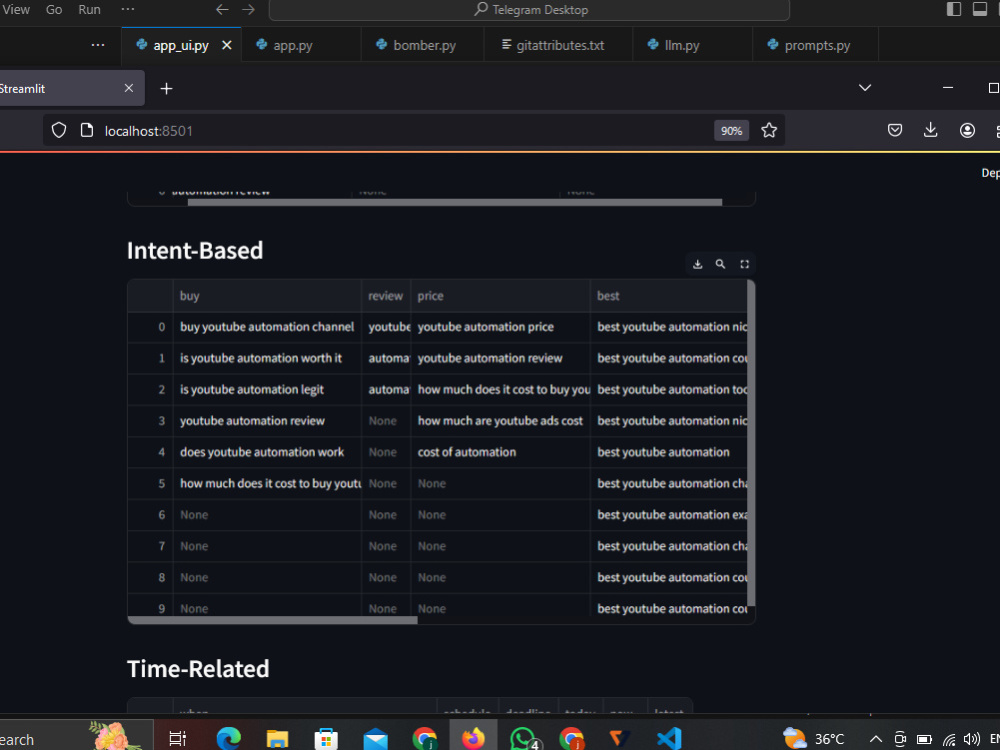The width and height of the screenshot is (1000, 750).
Task: Open Microsoft Store from taskbar
Action: [x=326, y=739]
